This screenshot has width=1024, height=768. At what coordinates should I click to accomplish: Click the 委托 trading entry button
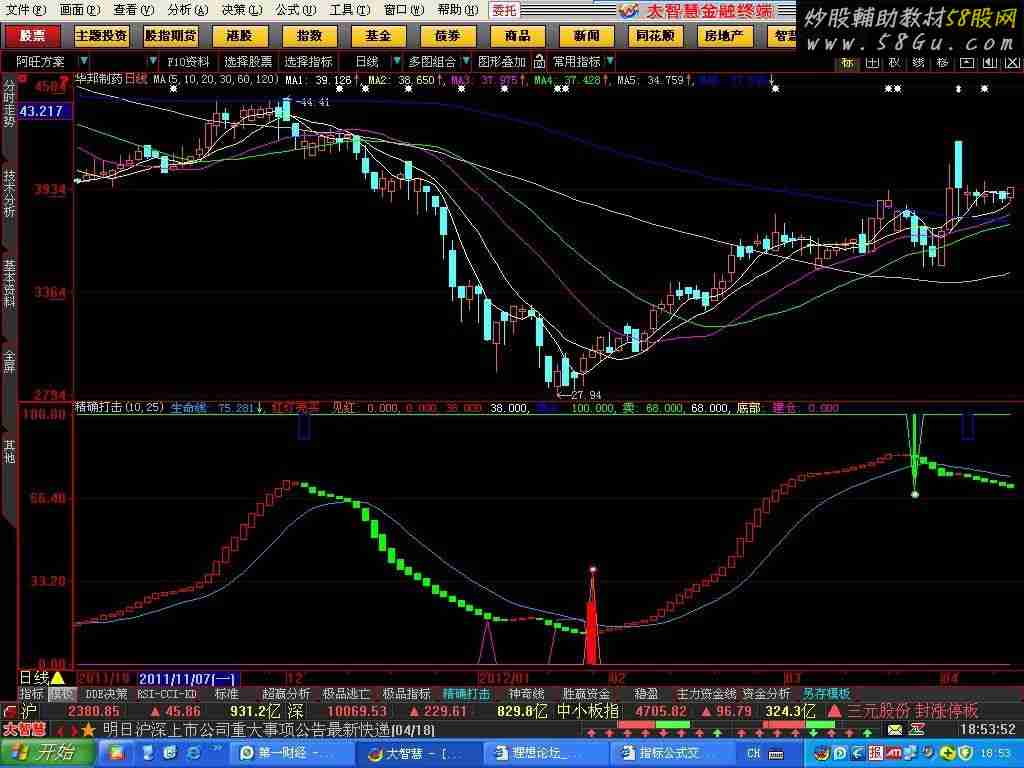point(504,10)
